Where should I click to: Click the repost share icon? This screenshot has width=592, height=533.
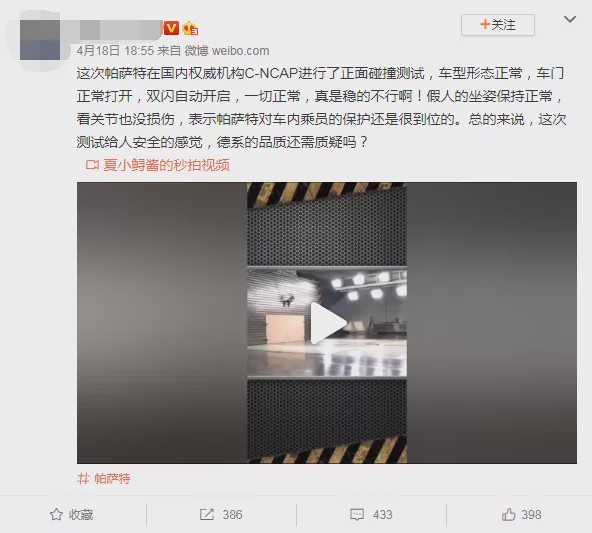tap(207, 514)
